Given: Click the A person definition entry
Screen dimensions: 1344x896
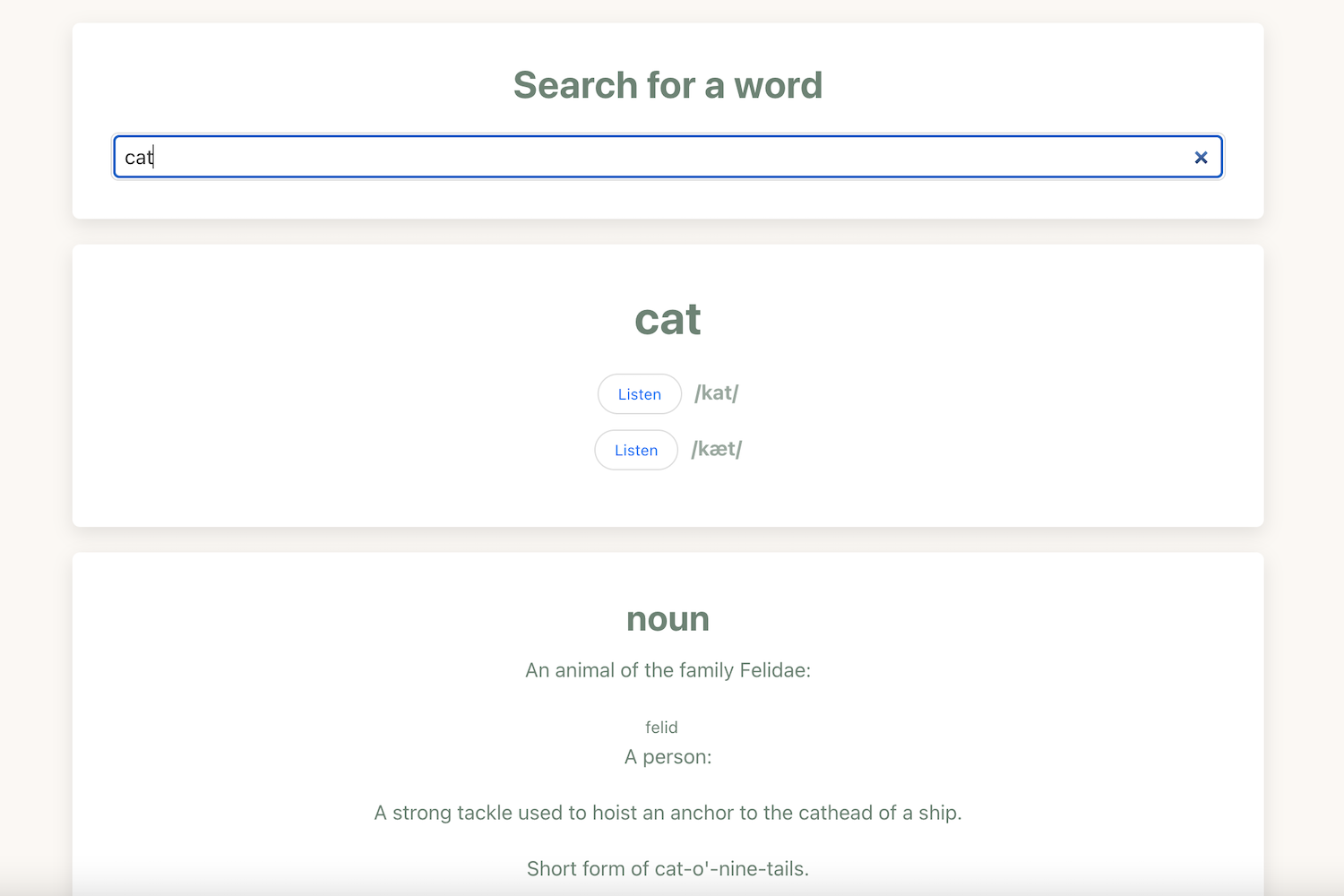Looking at the screenshot, I should (x=668, y=756).
